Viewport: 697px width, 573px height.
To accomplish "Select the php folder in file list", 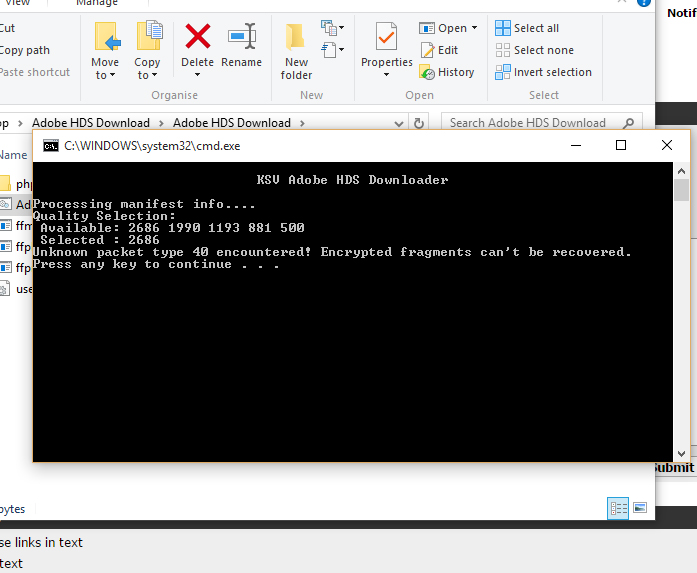I will 16,183.
